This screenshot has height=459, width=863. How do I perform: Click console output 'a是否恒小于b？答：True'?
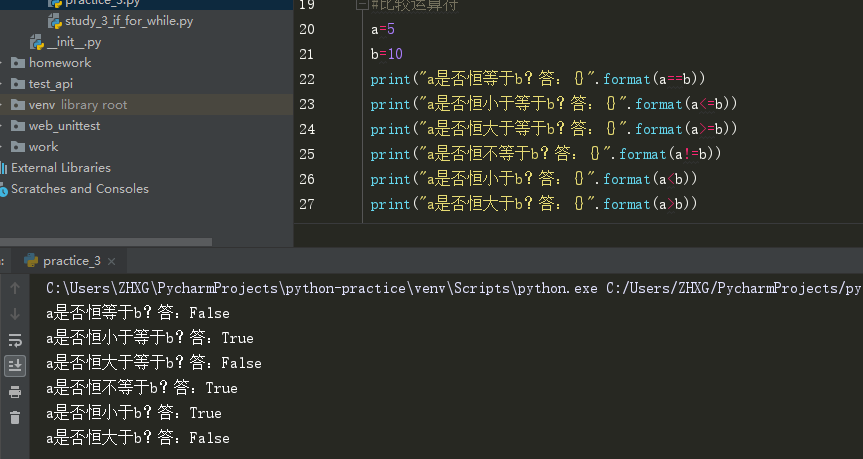tap(134, 413)
